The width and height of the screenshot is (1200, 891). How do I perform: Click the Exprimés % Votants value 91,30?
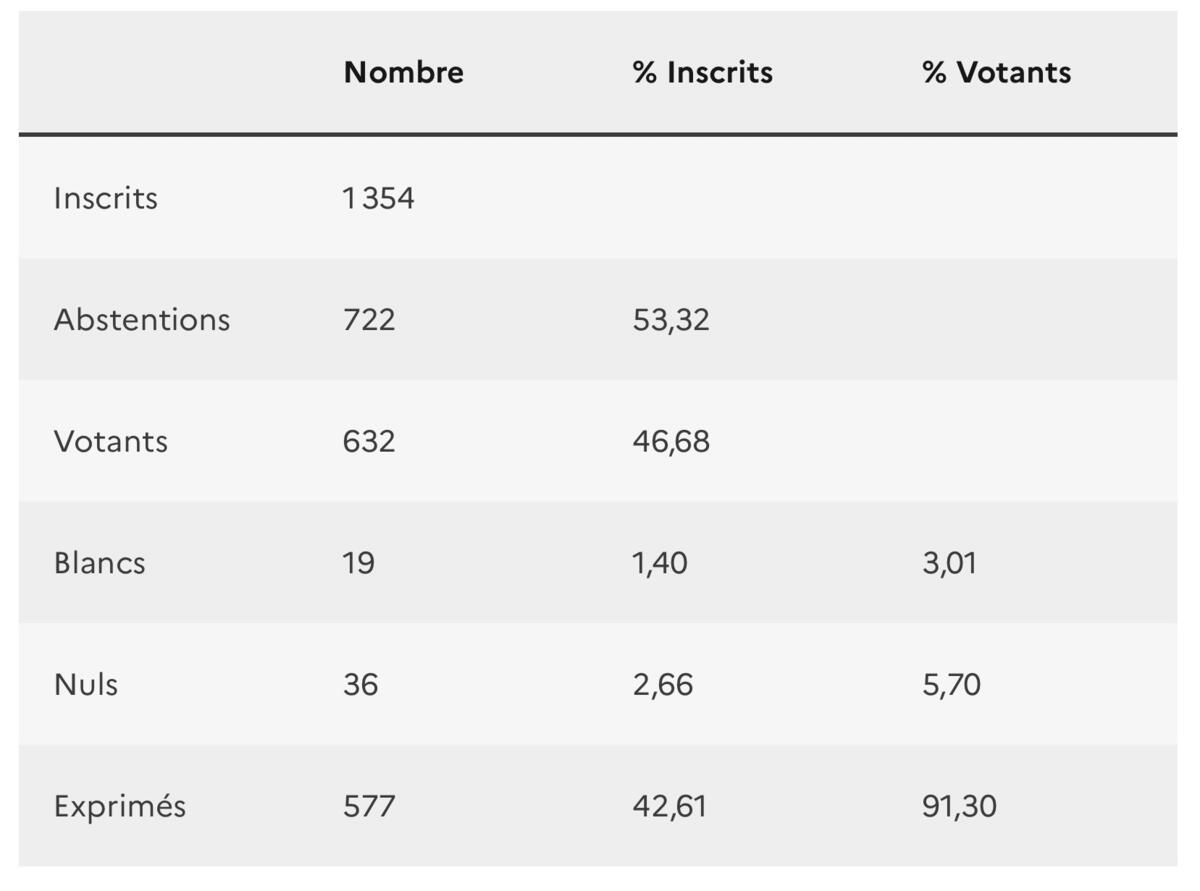(959, 806)
